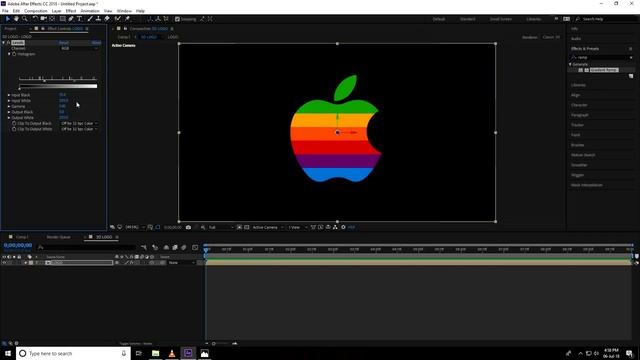The image size is (640, 360).
Task: Toggle Histogram stopwatch in Effect Controls
Action: pyautogui.click(x=14, y=54)
